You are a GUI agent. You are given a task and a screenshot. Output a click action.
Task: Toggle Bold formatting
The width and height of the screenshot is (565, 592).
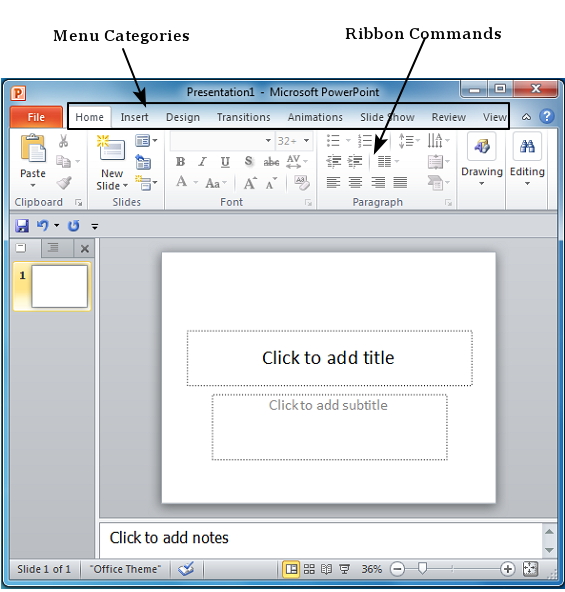[180, 162]
